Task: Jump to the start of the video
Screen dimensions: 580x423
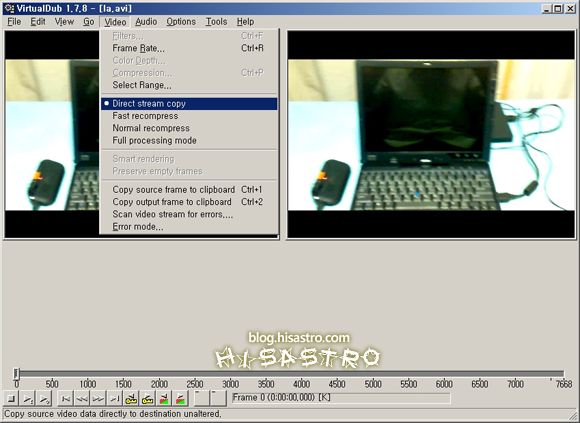Action: (x=65, y=399)
